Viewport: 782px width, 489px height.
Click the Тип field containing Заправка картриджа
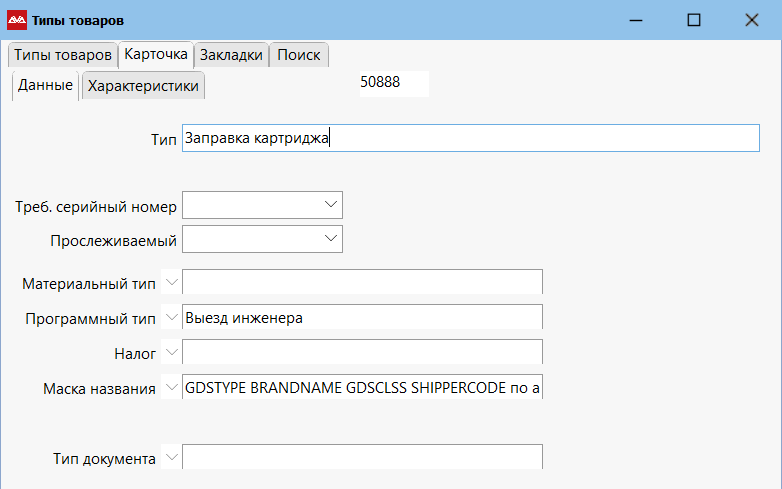470,138
